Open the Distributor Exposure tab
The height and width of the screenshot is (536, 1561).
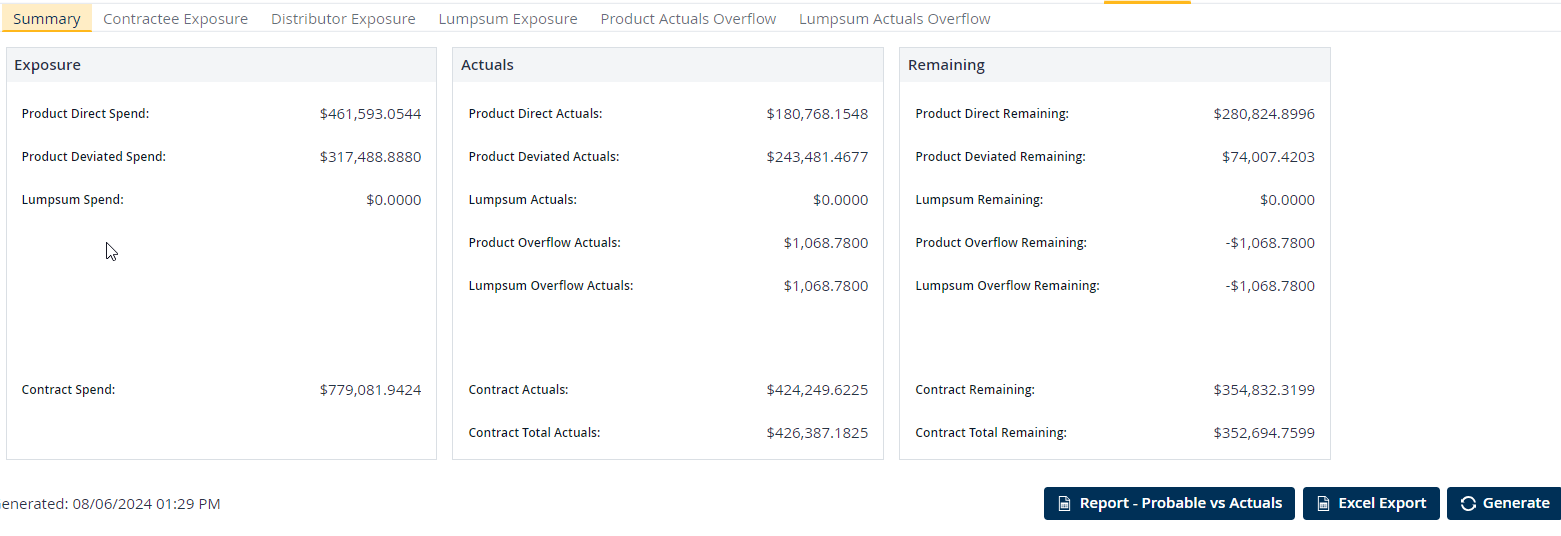click(343, 19)
